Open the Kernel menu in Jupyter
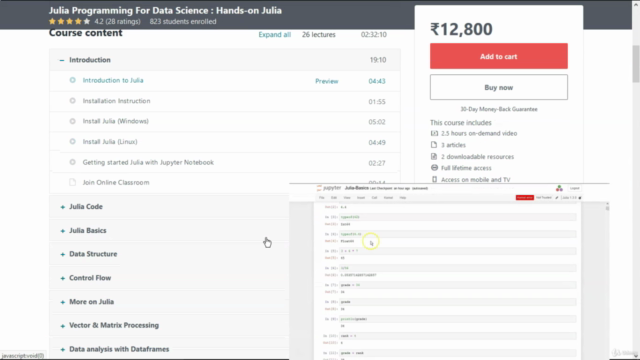Screen dimensions: 640x360 (x=388, y=198)
